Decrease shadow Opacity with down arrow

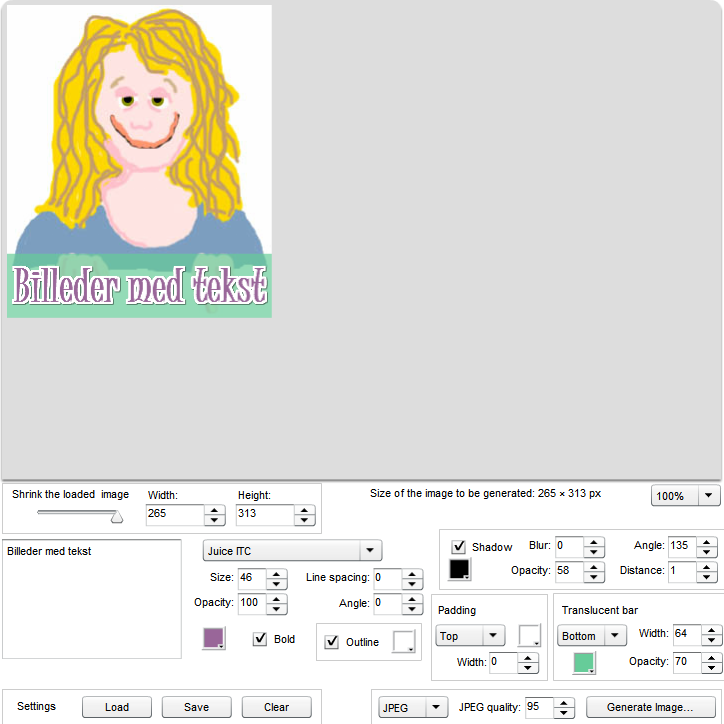click(594, 577)
